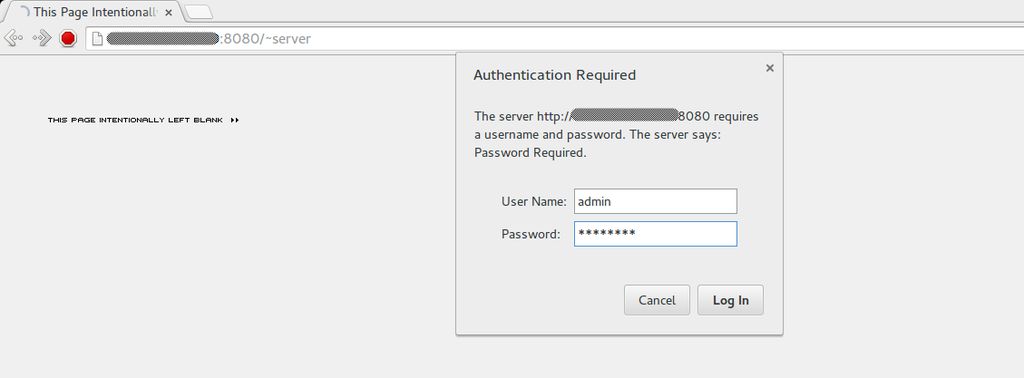1024x378 pixels.
Task: Click the browser forward arrow
Action: tap(42, 39)
